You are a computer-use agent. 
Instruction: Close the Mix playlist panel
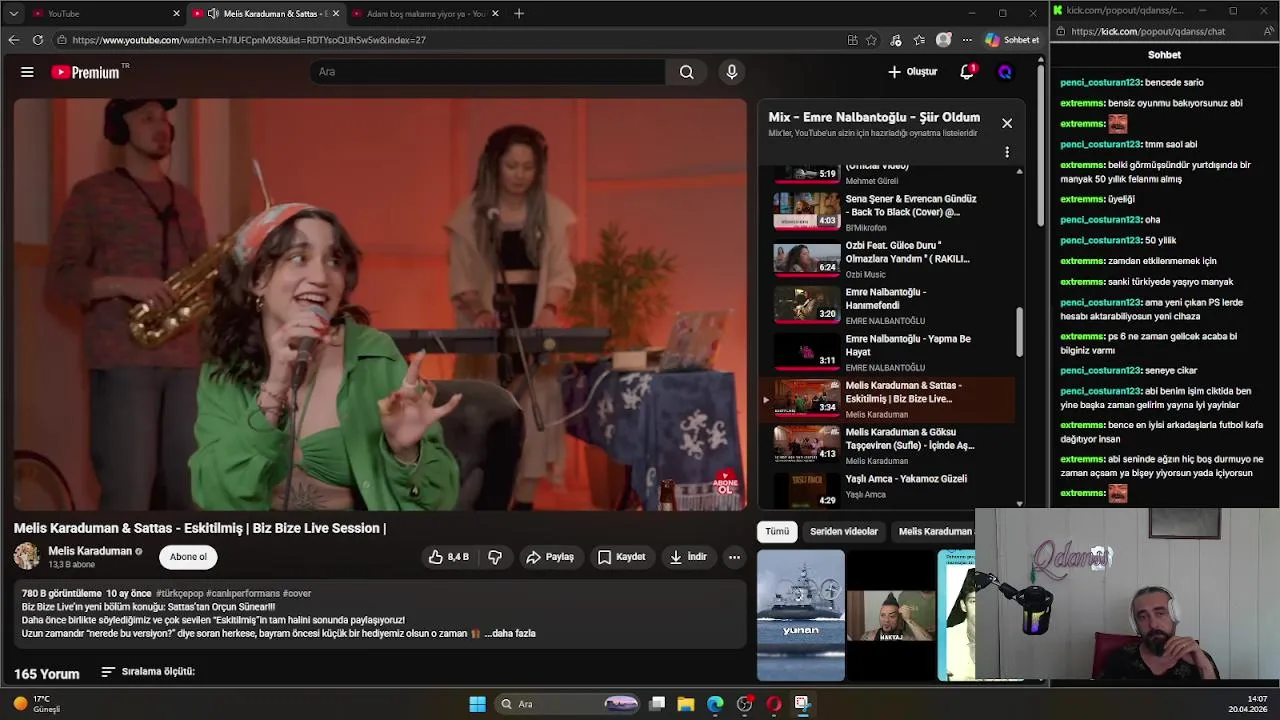1007,123
